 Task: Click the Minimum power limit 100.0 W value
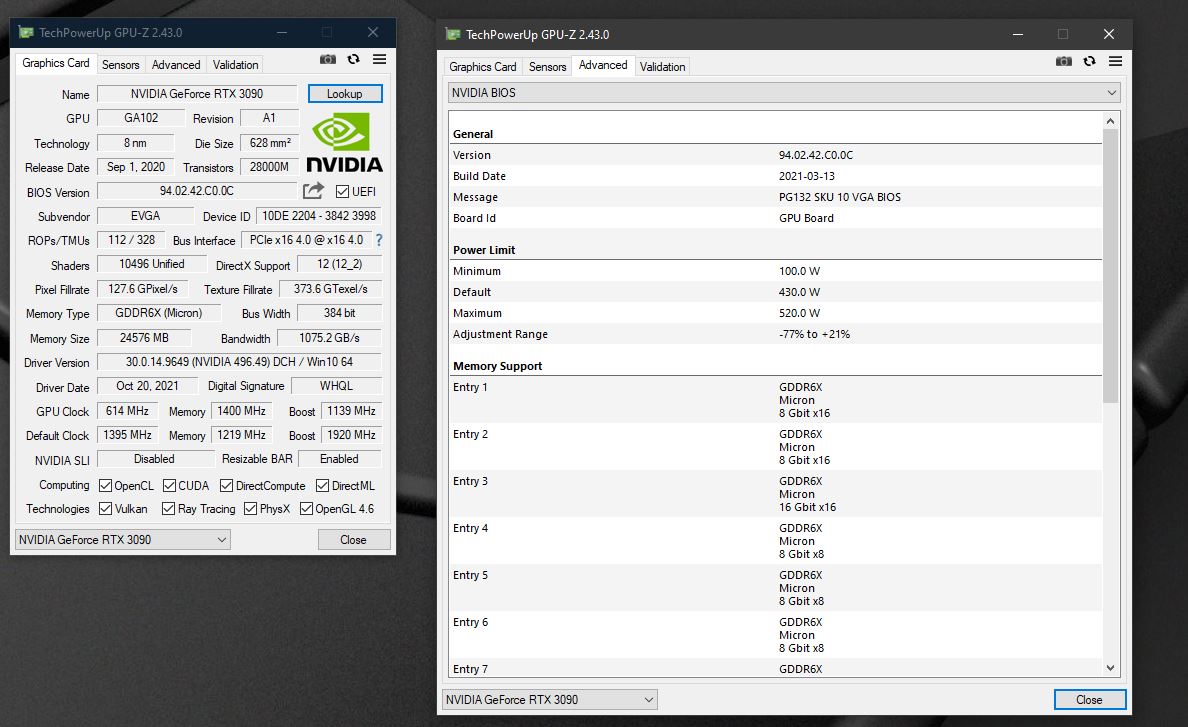(x=799, y=270)
